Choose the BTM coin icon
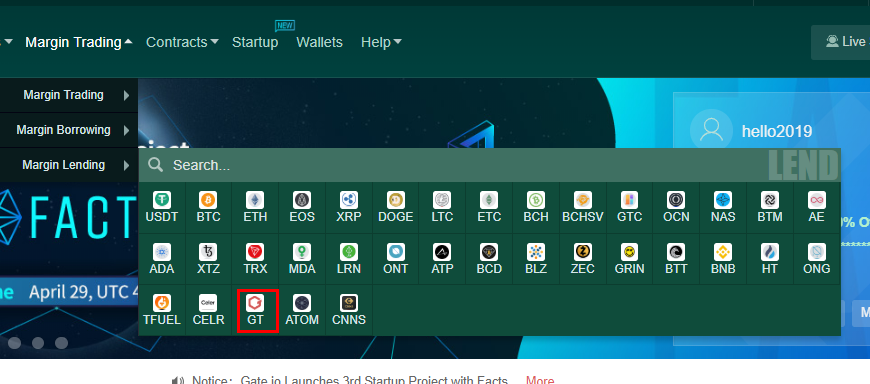Image resolution: width=870 pixels, height=384 pixels. point(770,200)
